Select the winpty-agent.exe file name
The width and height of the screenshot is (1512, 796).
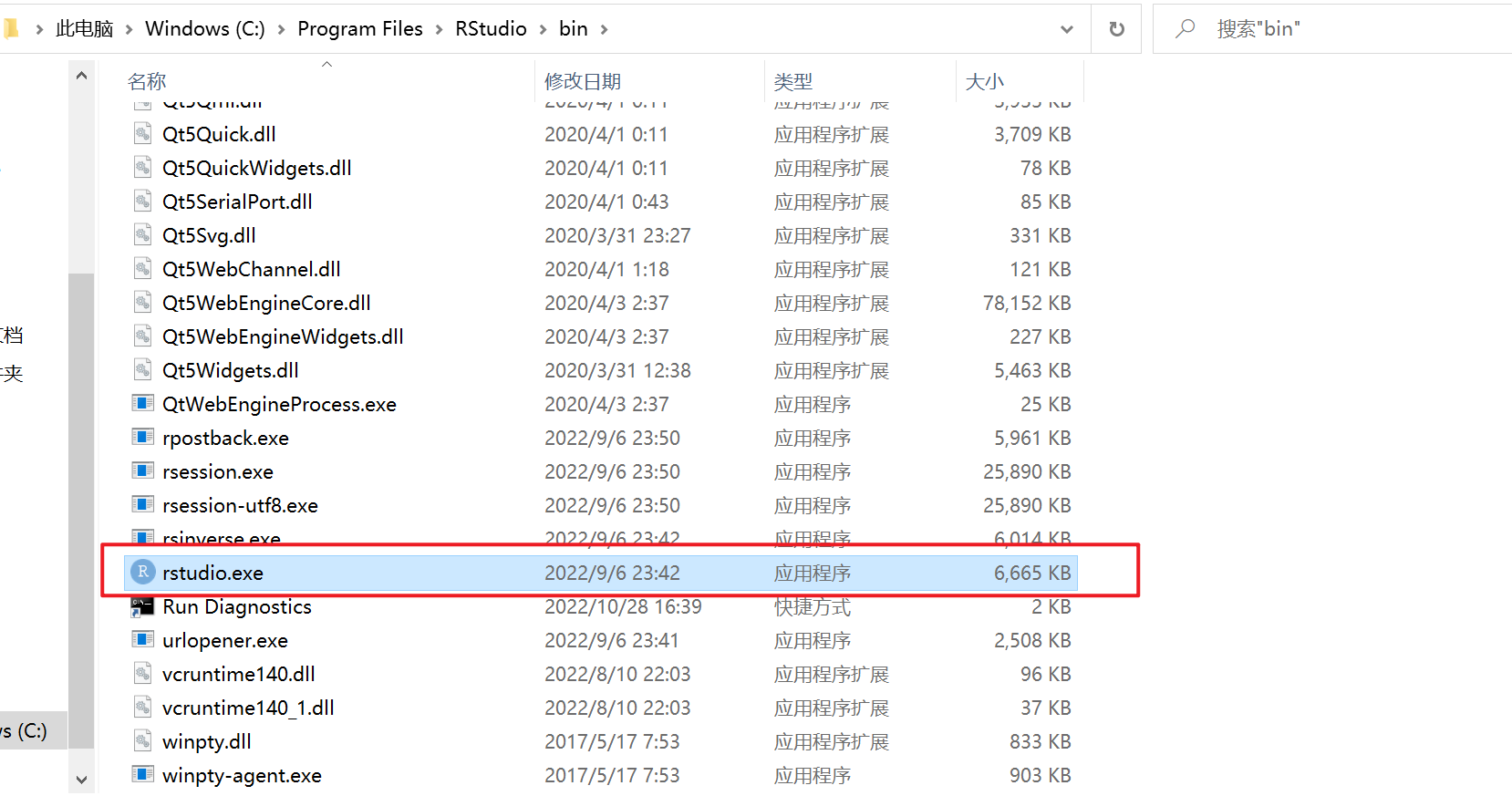point(242,775)
